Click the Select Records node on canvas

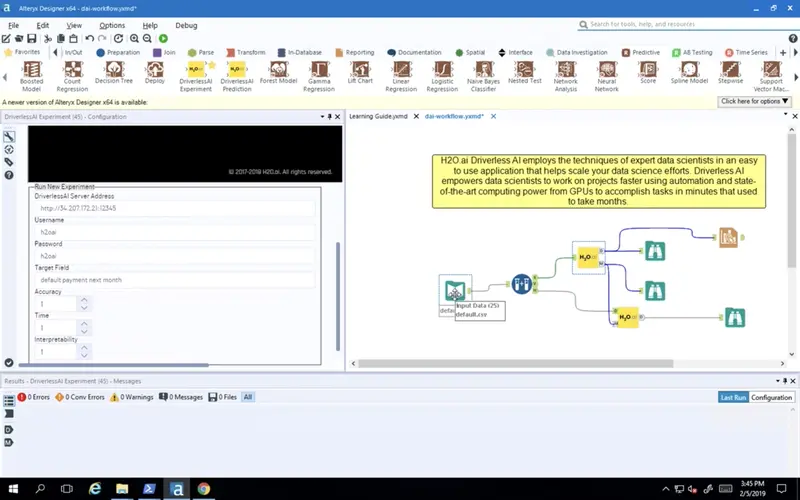[521, 284]
